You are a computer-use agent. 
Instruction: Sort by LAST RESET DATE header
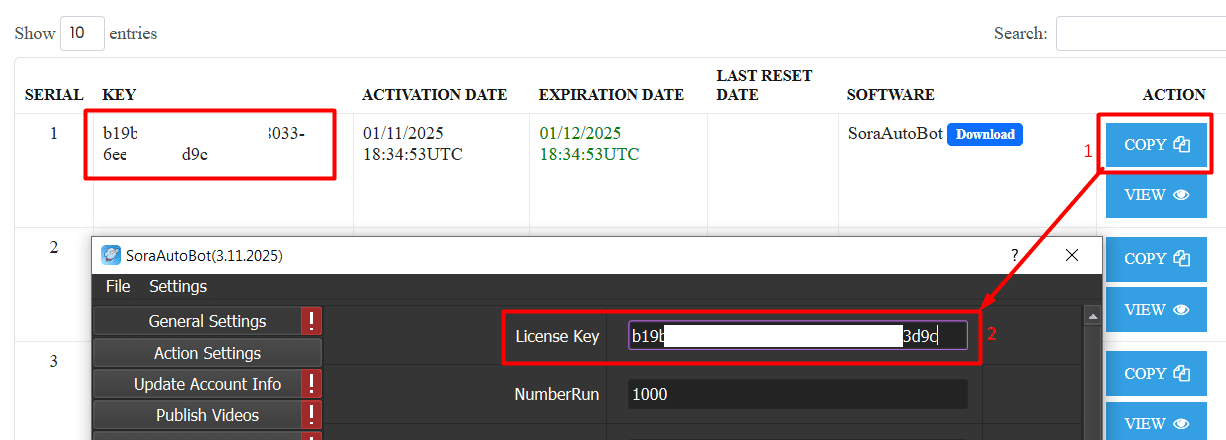764,85
